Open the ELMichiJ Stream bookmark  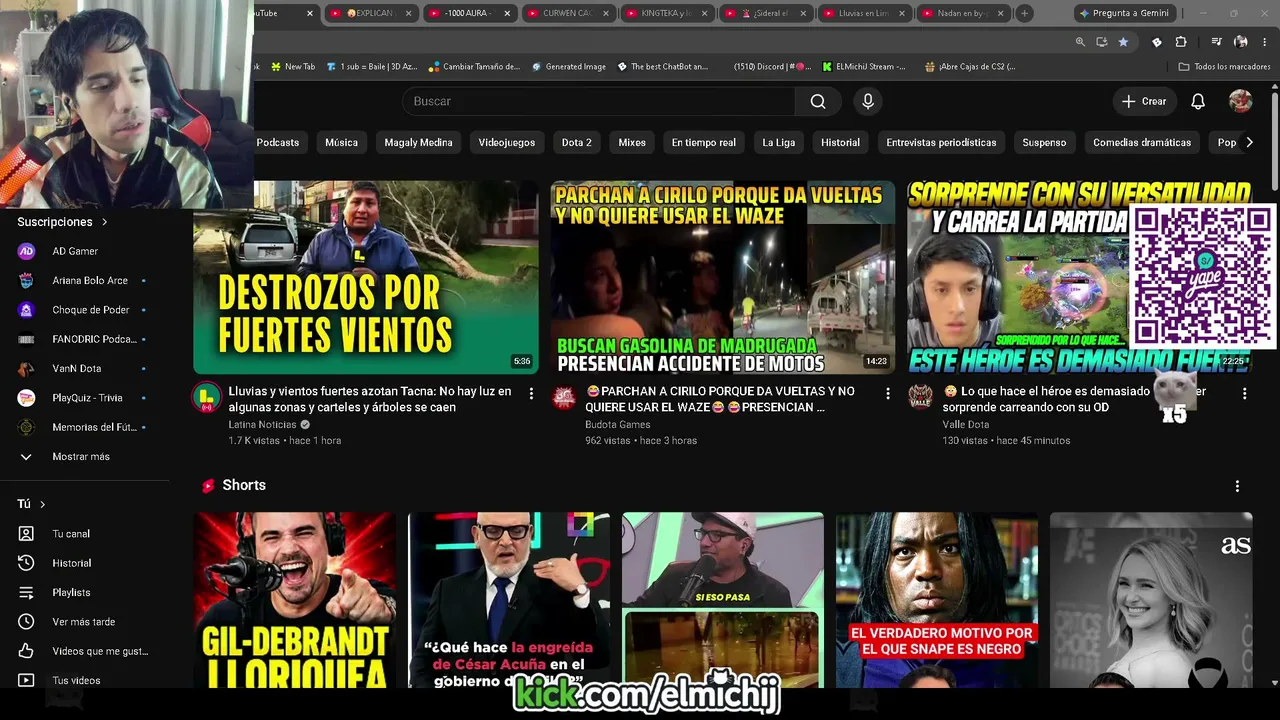pos(864,67)
